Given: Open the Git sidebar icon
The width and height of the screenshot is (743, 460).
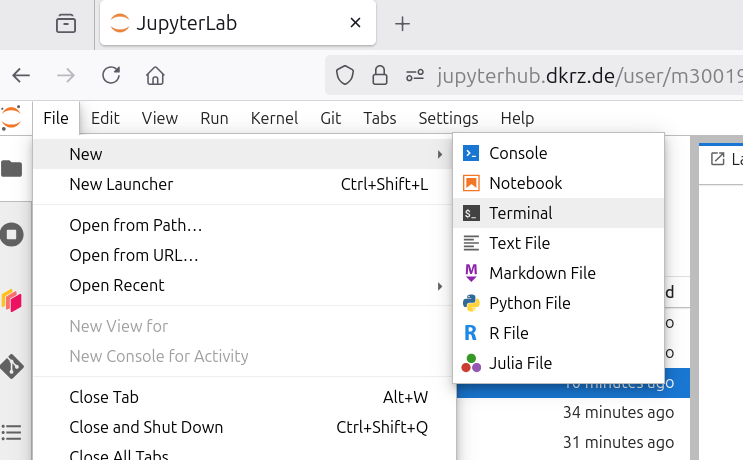Looking at the screenshot, I should tap(12, 366).
